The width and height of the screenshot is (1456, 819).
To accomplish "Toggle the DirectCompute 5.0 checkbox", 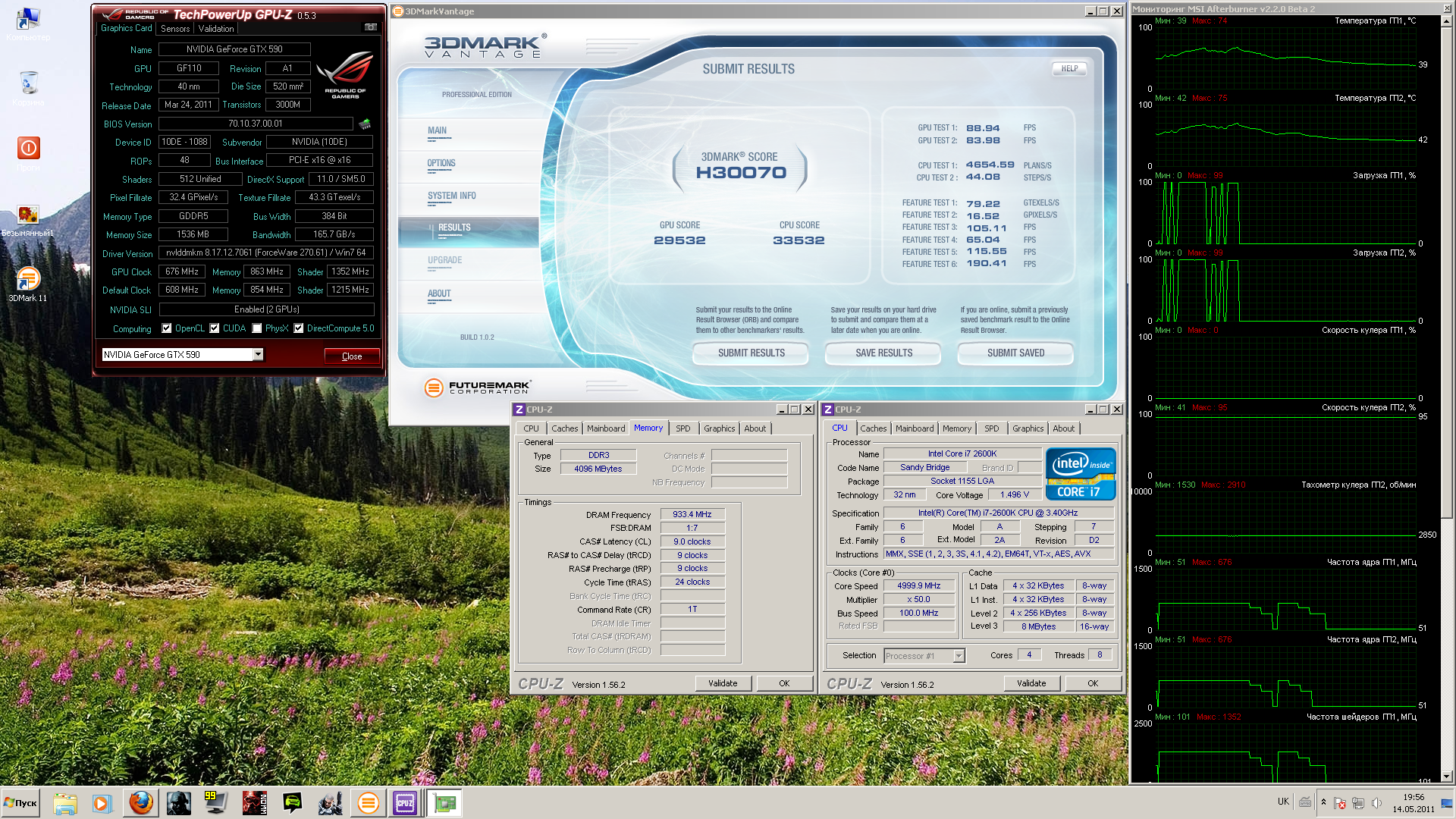I will click(299, 328).
